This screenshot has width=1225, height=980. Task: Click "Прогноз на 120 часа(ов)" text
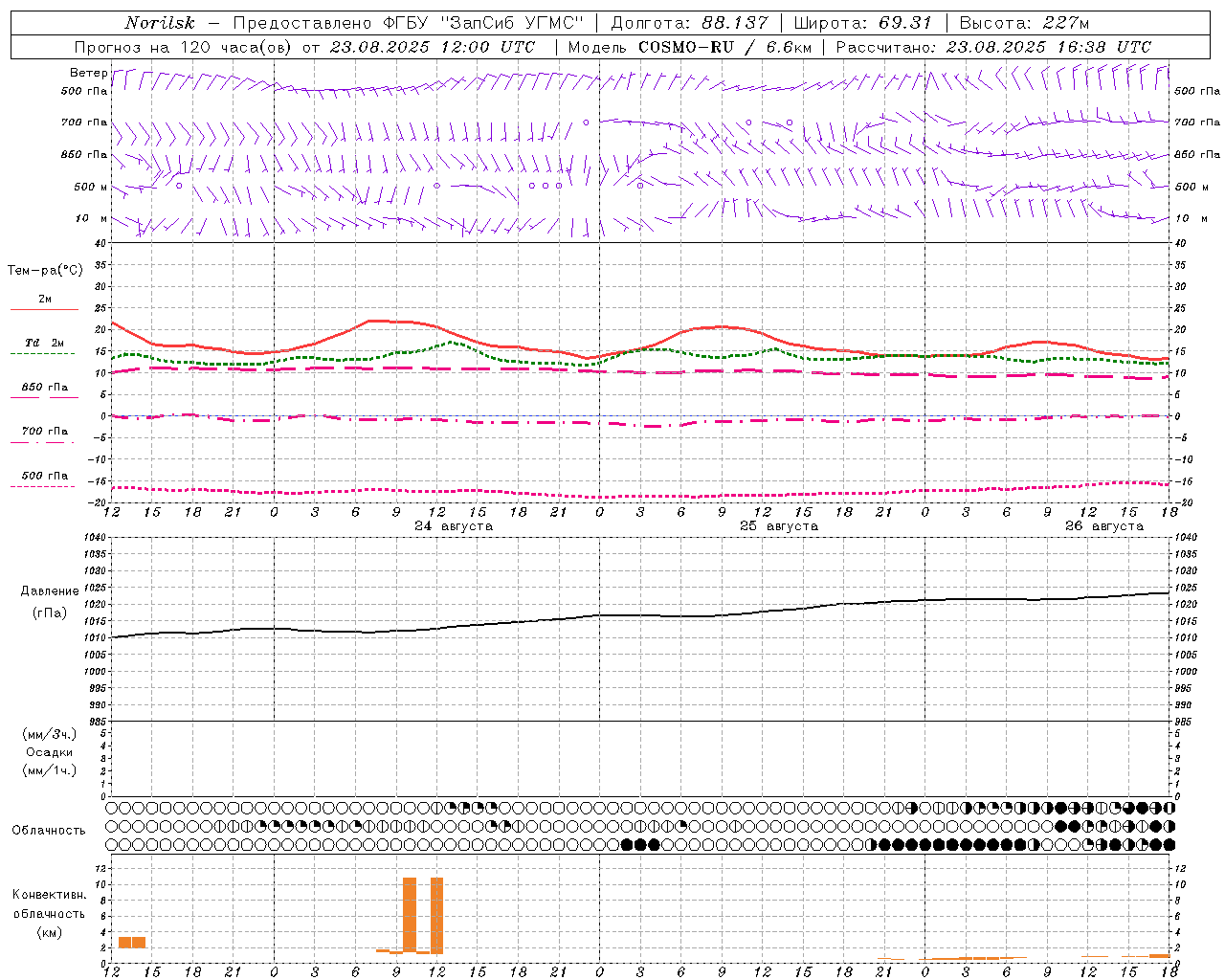coord(185,47)
